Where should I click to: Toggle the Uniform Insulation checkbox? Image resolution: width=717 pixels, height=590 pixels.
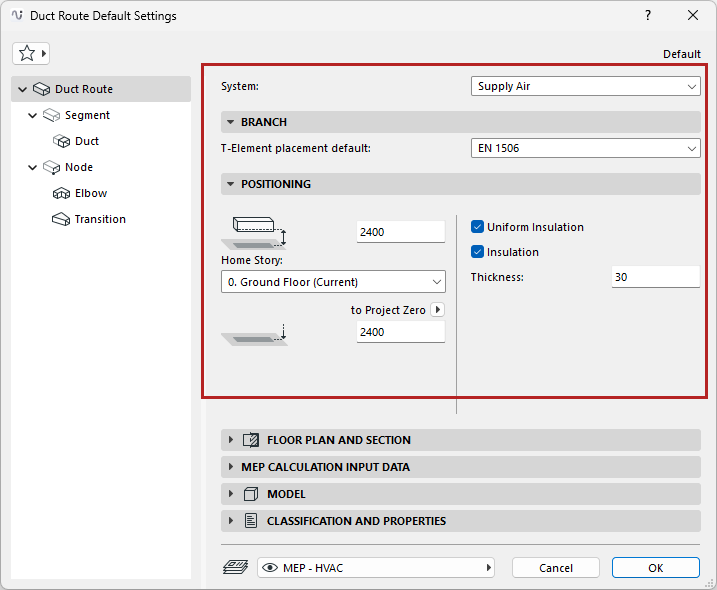477,227
